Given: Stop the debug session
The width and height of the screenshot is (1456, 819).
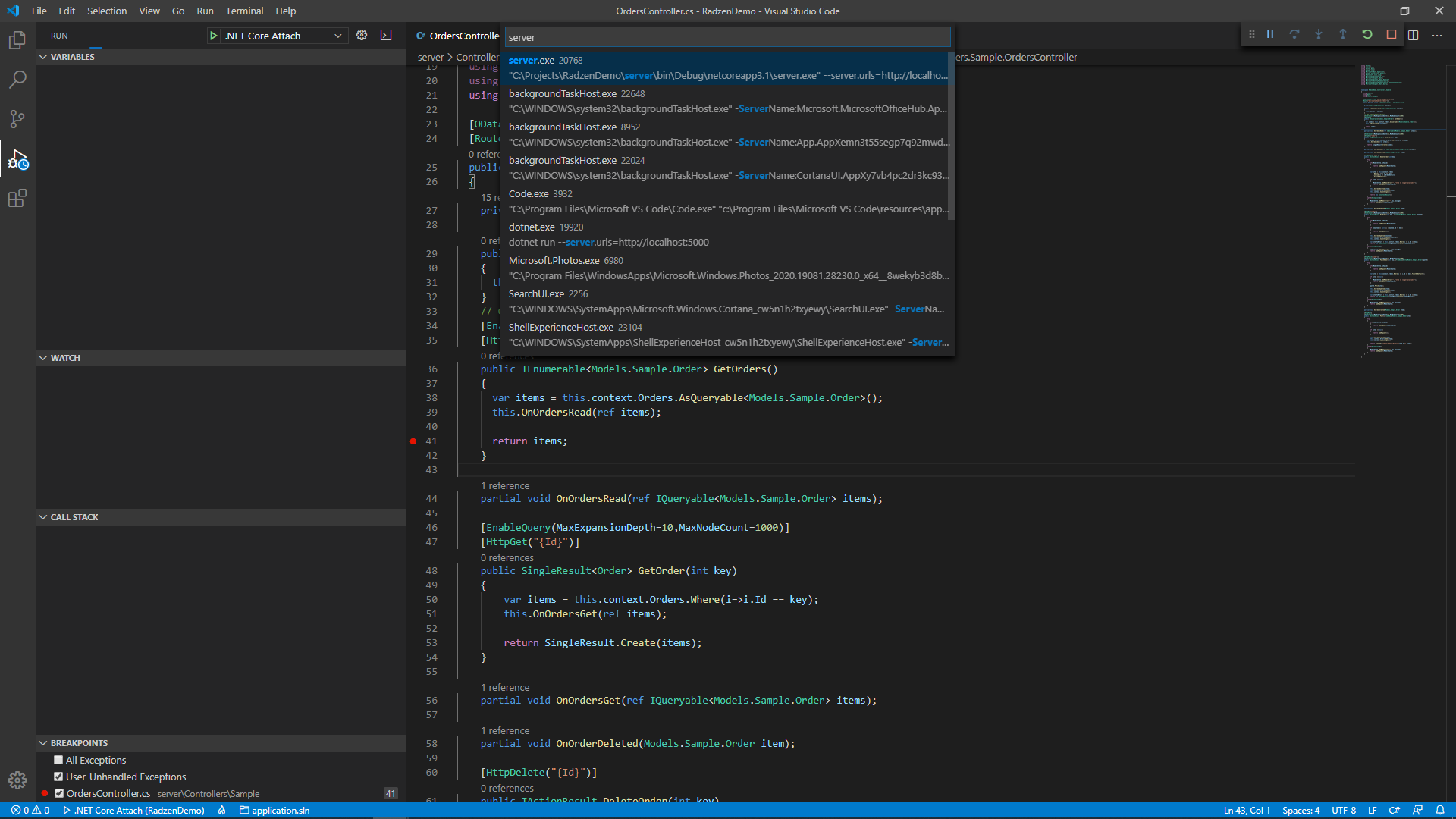Looking at the screenshot, I should [x=1392, y=35].
